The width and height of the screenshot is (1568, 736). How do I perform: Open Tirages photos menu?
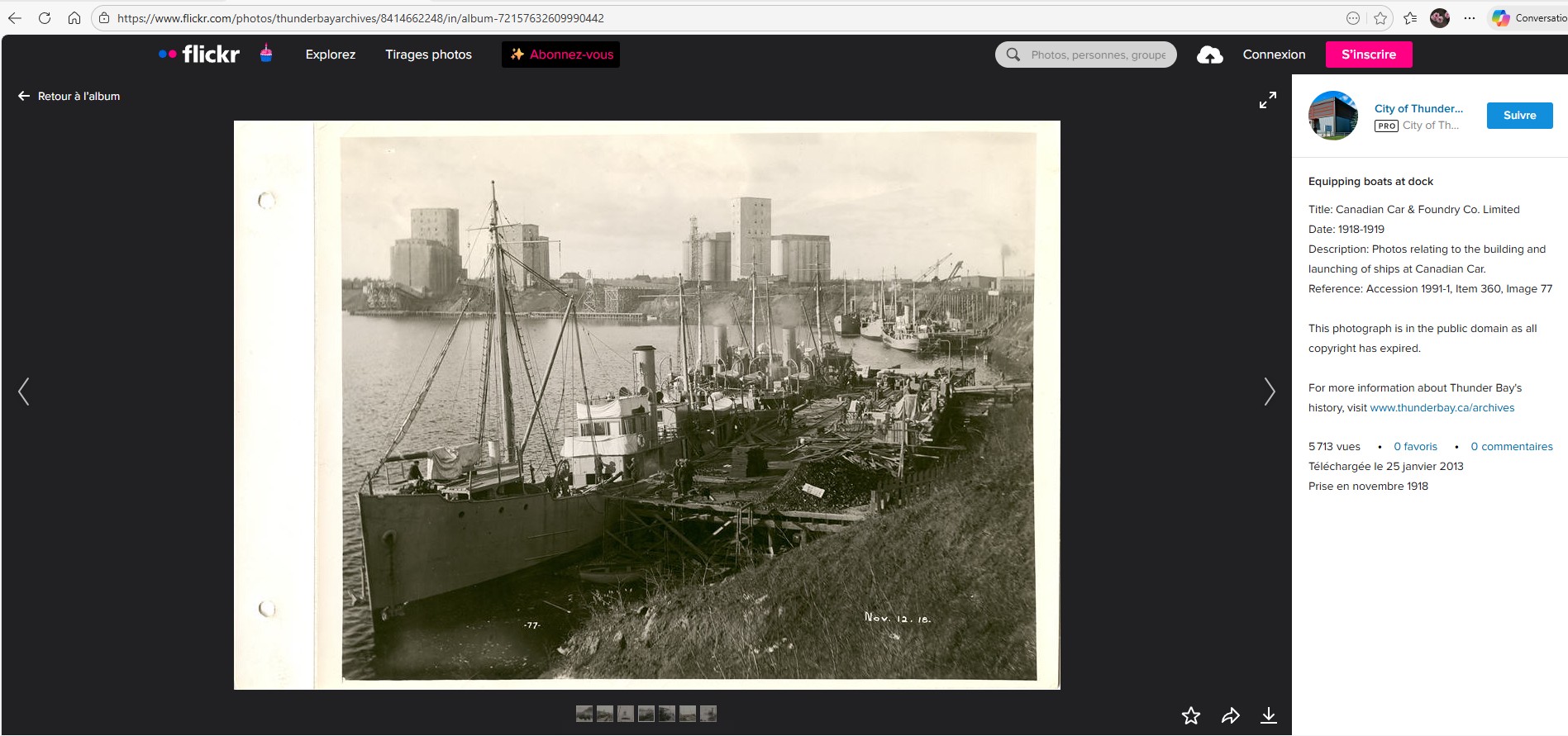tap(428, 55)
